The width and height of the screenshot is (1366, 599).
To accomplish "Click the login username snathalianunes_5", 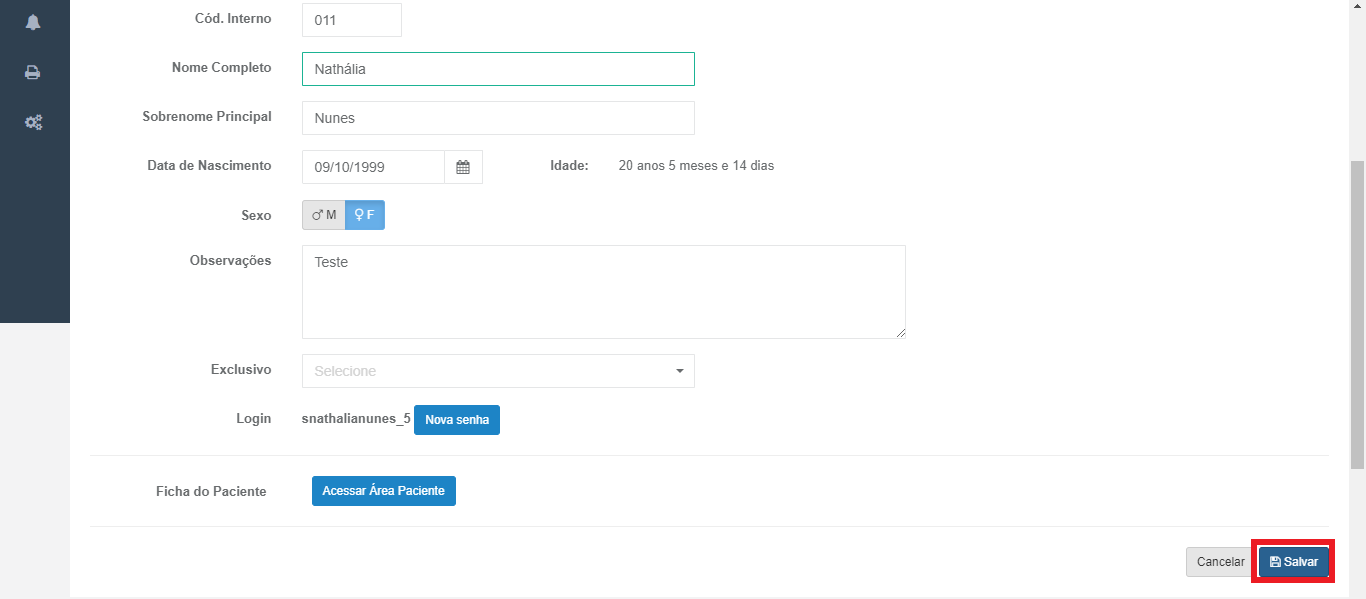I will [x=356, y=419].
